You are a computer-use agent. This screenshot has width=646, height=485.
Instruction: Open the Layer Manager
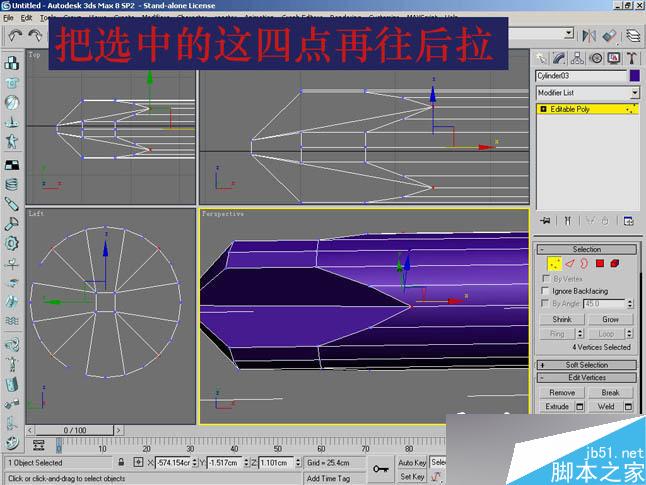(x=633, y=36)
